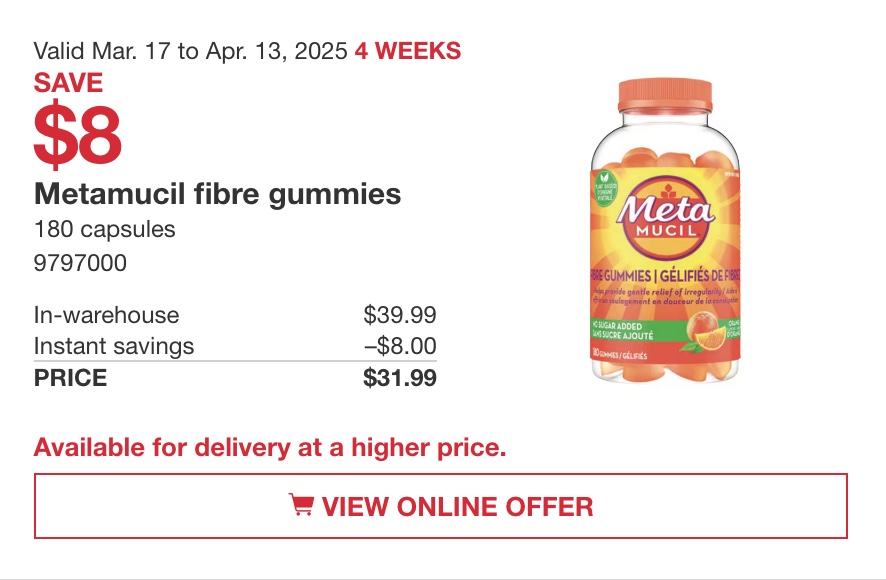Image resolution: width=886 pixels, height=580 pixels.
Task: Click the red $8 savings amount
Action: click(77, 135)
